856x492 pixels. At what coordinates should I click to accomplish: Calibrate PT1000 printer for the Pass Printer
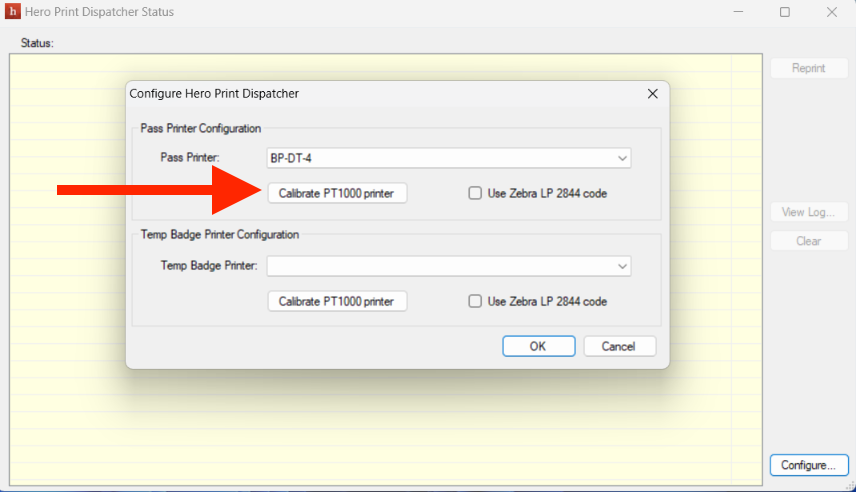[337, 193]
